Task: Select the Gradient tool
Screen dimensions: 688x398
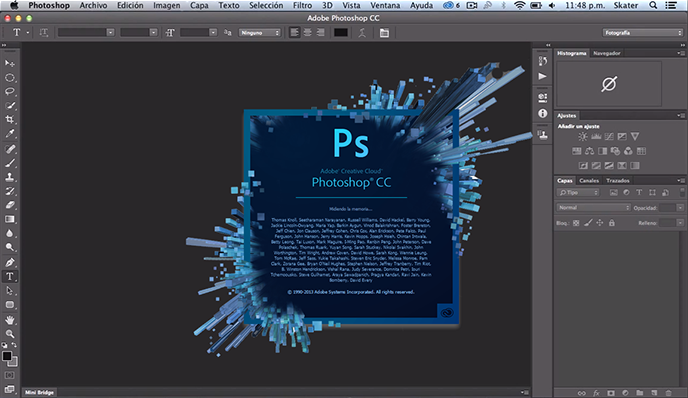Action: point(10,219)
